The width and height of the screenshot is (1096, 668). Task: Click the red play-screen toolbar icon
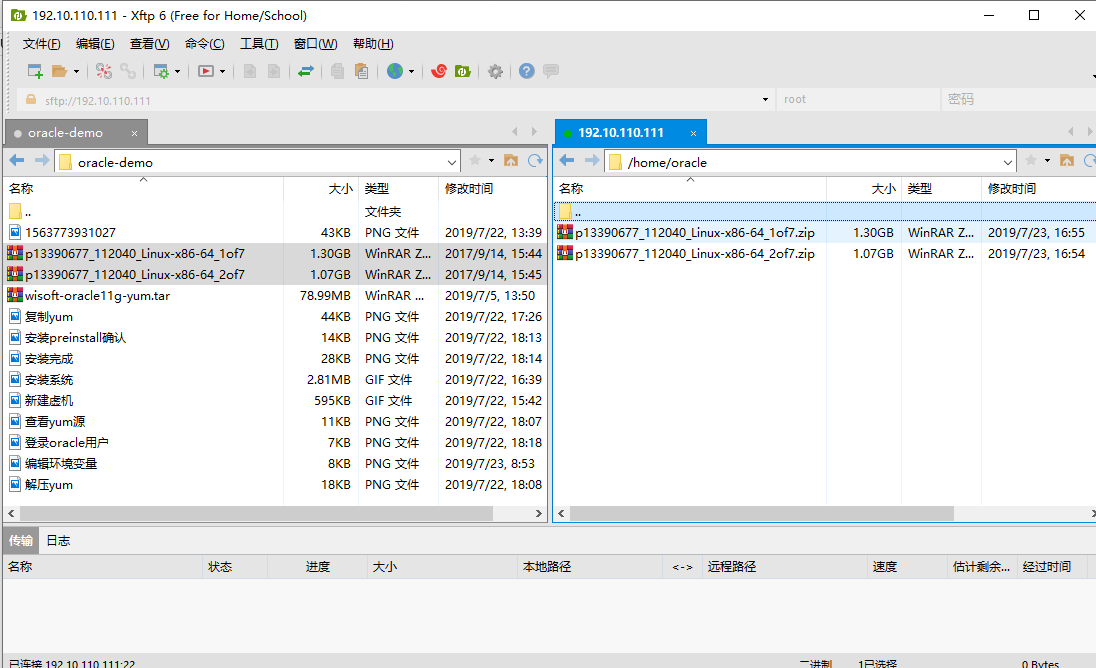click(x=206, y=71)
